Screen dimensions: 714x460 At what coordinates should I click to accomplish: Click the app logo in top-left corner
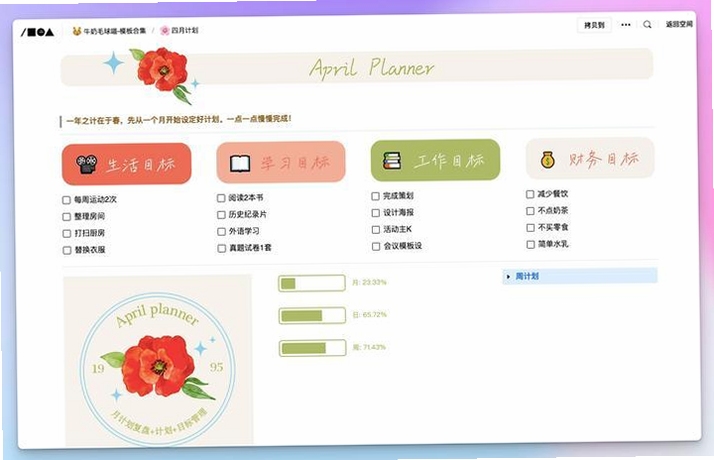tap(37, 32)
